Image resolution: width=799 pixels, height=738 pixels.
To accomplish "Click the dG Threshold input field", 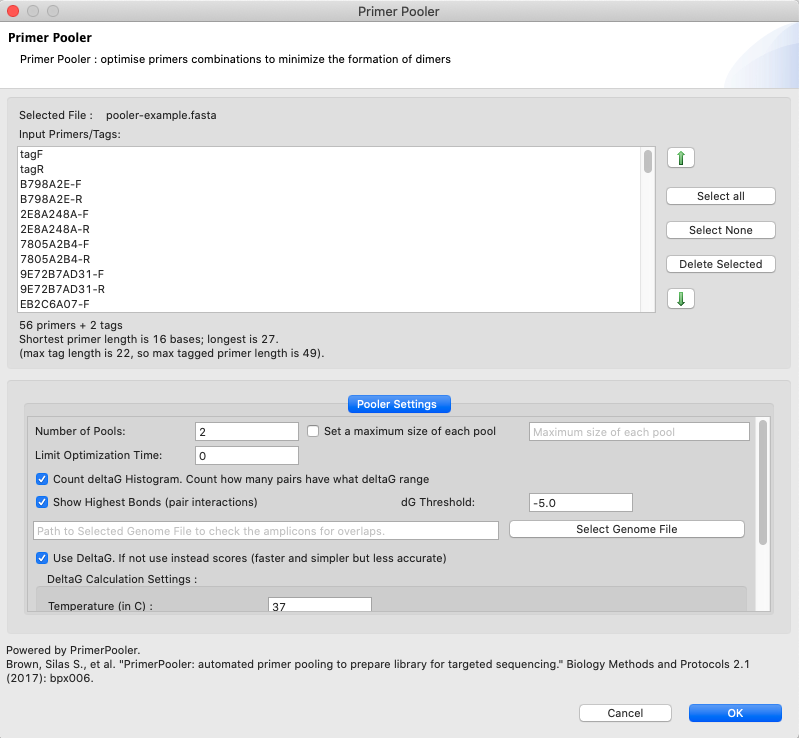I will click(581, 502).
